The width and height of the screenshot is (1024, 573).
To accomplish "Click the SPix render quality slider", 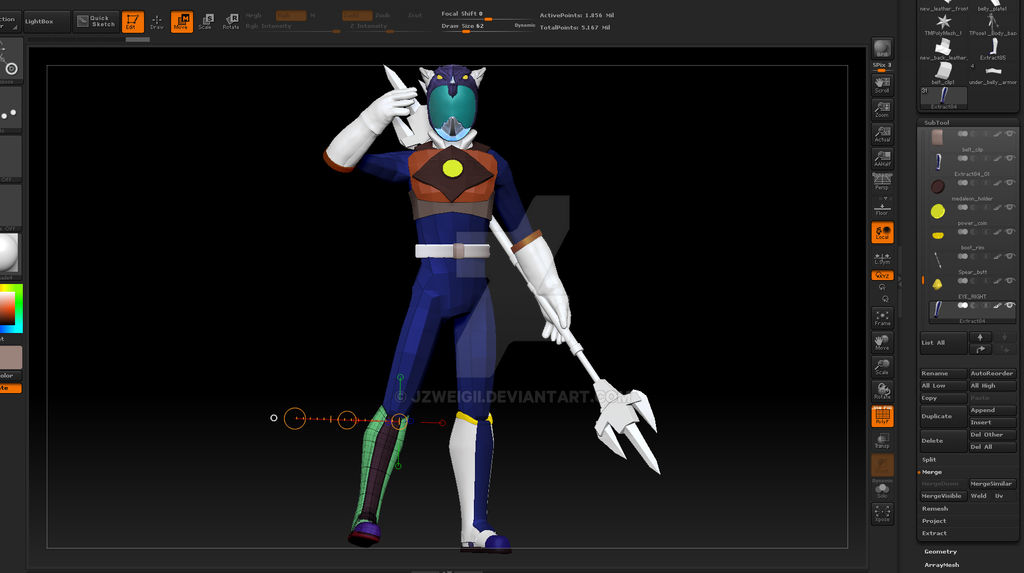I will [x=882, y=67].
